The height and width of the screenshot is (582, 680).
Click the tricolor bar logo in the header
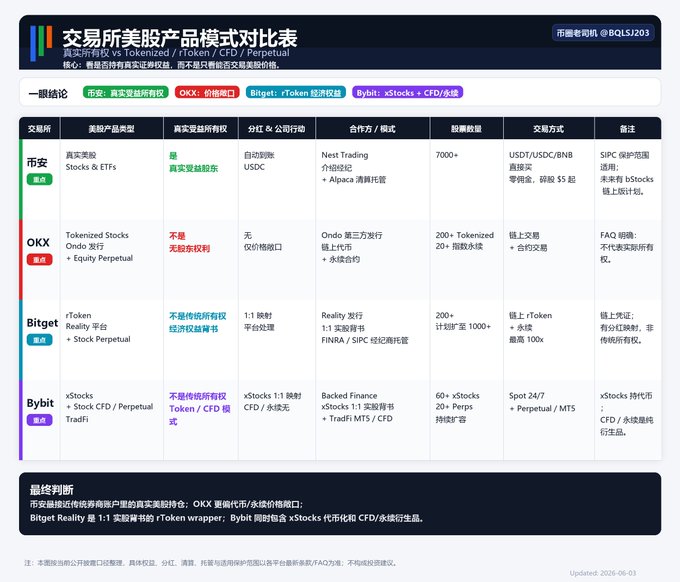point(41,43)
